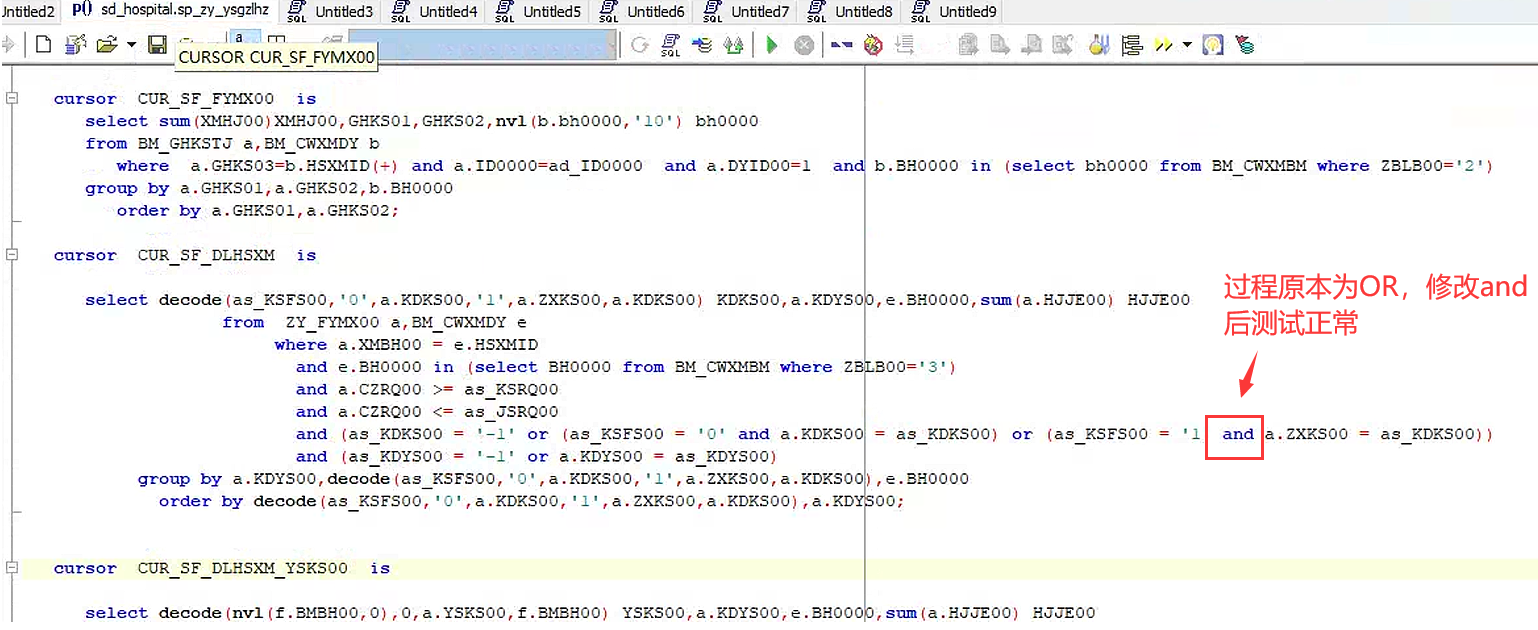Click the yellow flask icon
The image size is (1538, 630).
pyautogui.click(x=1100, y=45)
